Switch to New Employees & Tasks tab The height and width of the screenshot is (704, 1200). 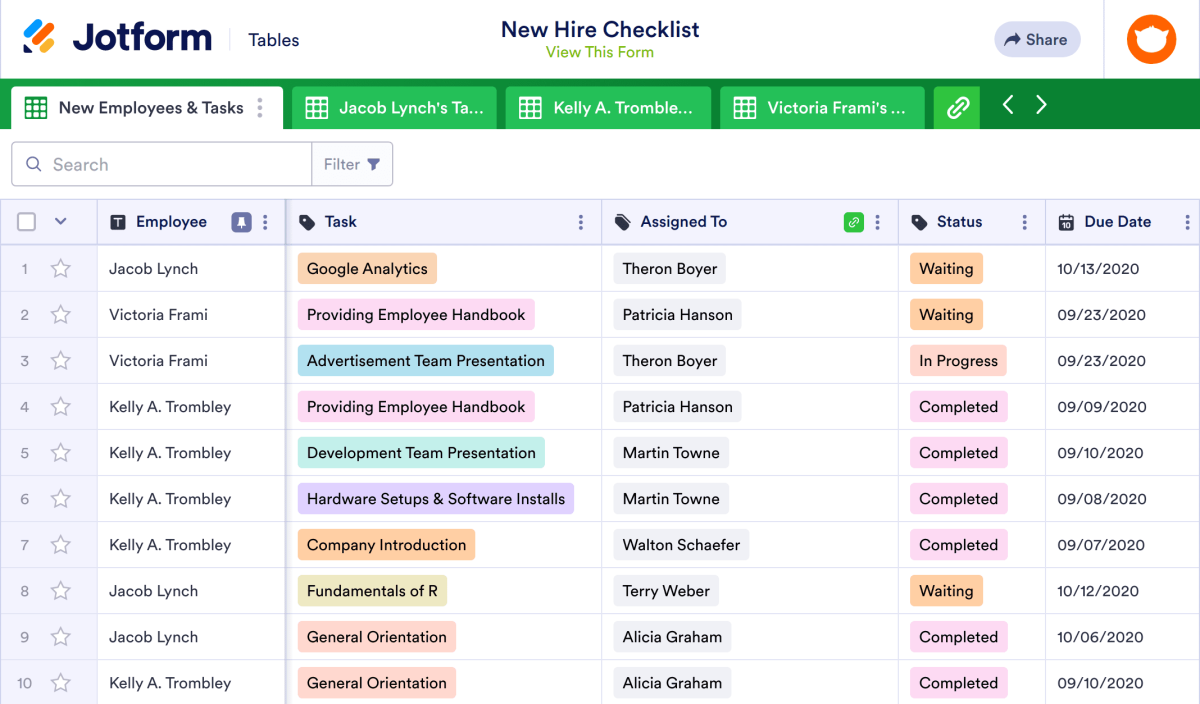click(147, 108)
